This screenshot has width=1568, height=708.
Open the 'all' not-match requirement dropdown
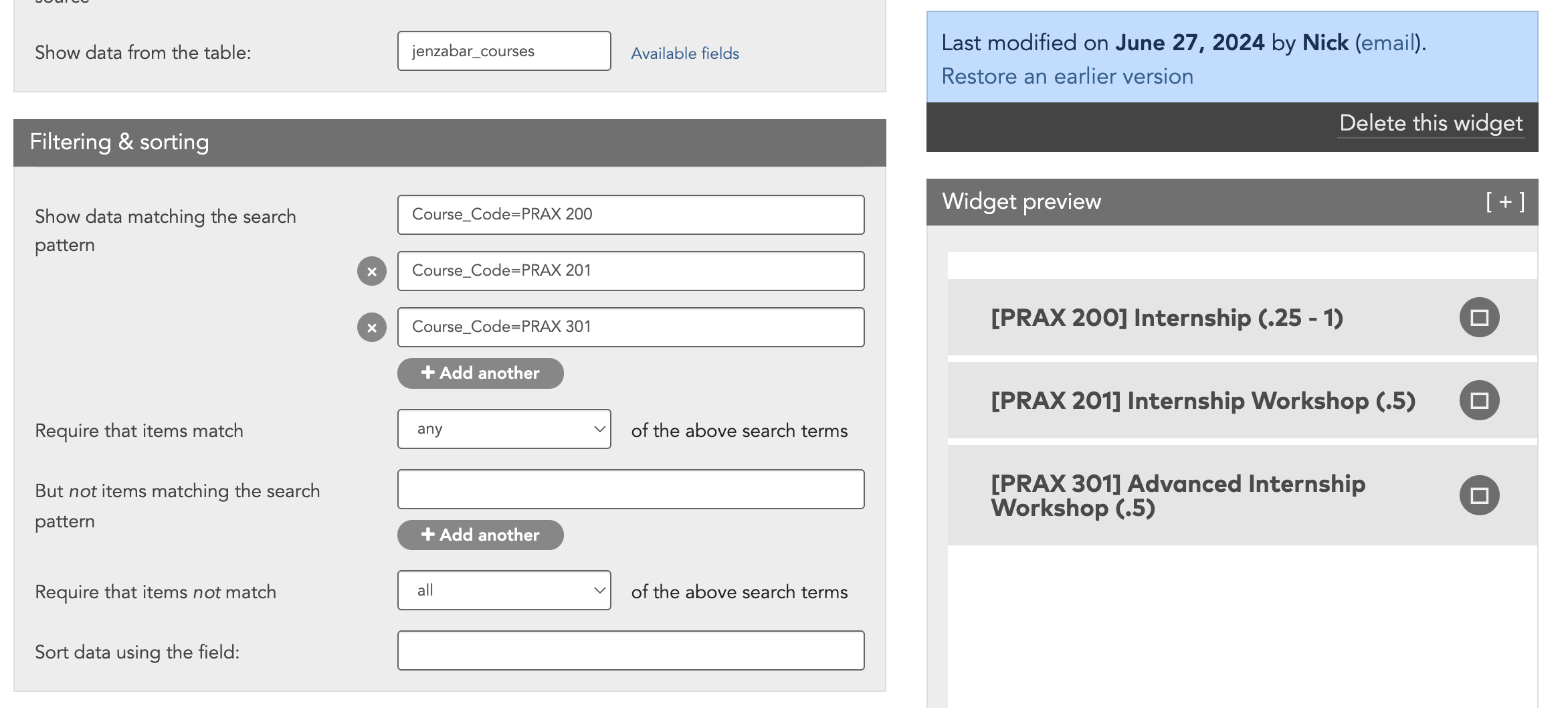[x=504, y=590]
